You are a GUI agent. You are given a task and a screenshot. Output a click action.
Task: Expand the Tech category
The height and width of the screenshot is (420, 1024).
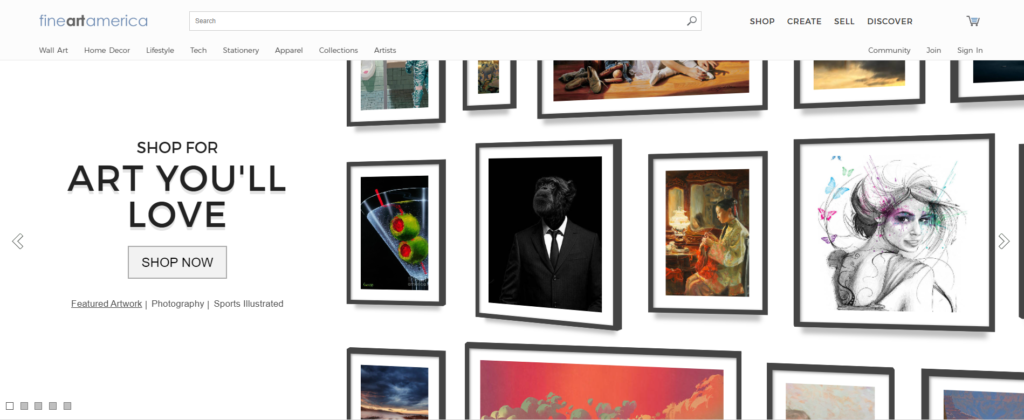pos(199,50)
